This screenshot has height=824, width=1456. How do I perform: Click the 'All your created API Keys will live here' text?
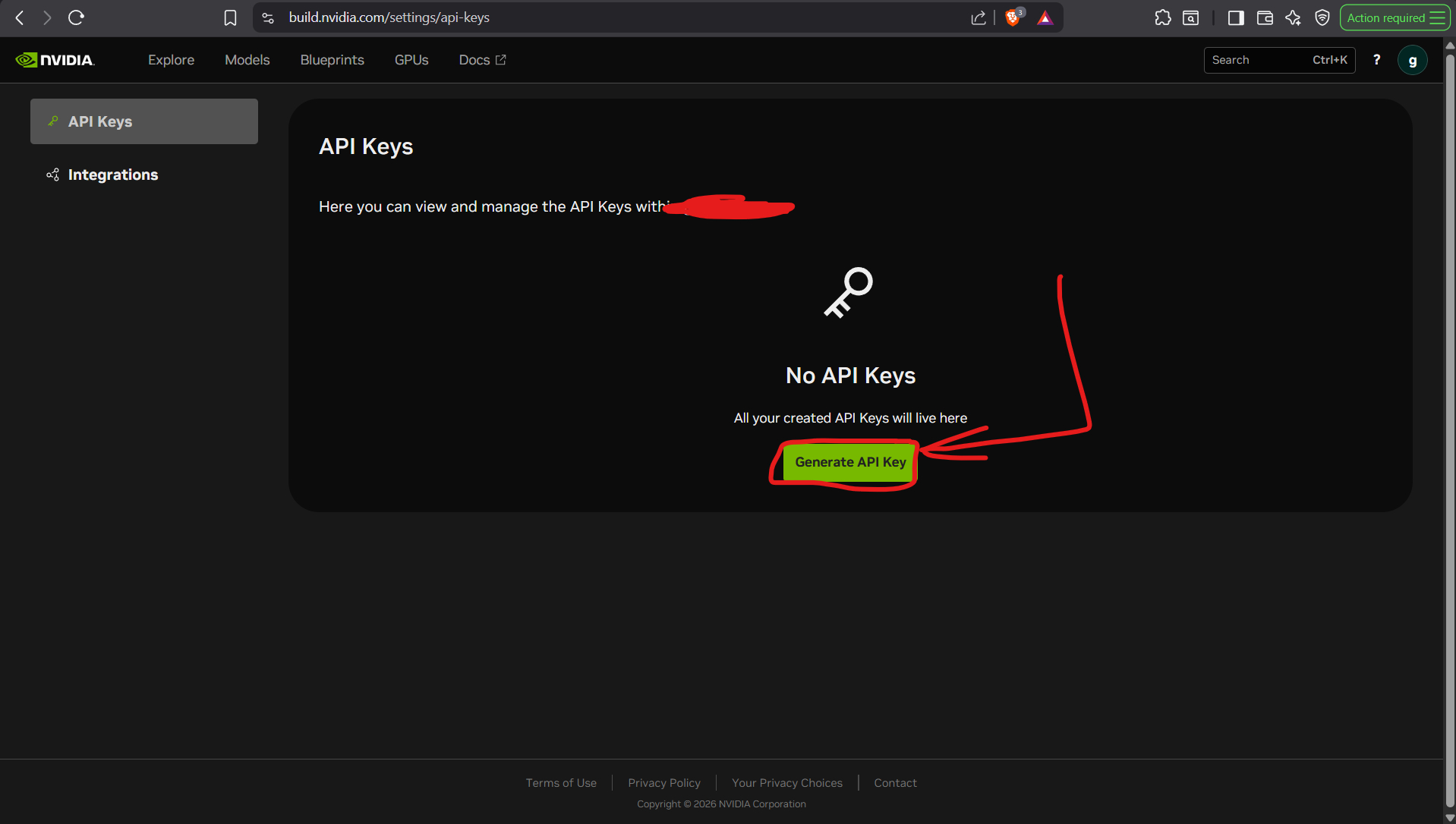(850, 418)
